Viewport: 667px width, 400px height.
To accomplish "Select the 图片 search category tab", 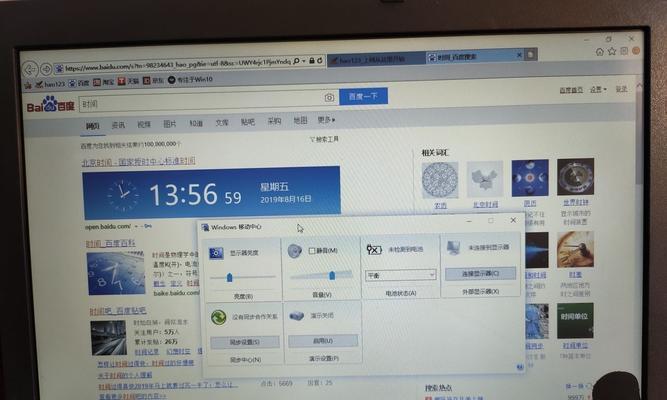I will [x=170, y=124].
